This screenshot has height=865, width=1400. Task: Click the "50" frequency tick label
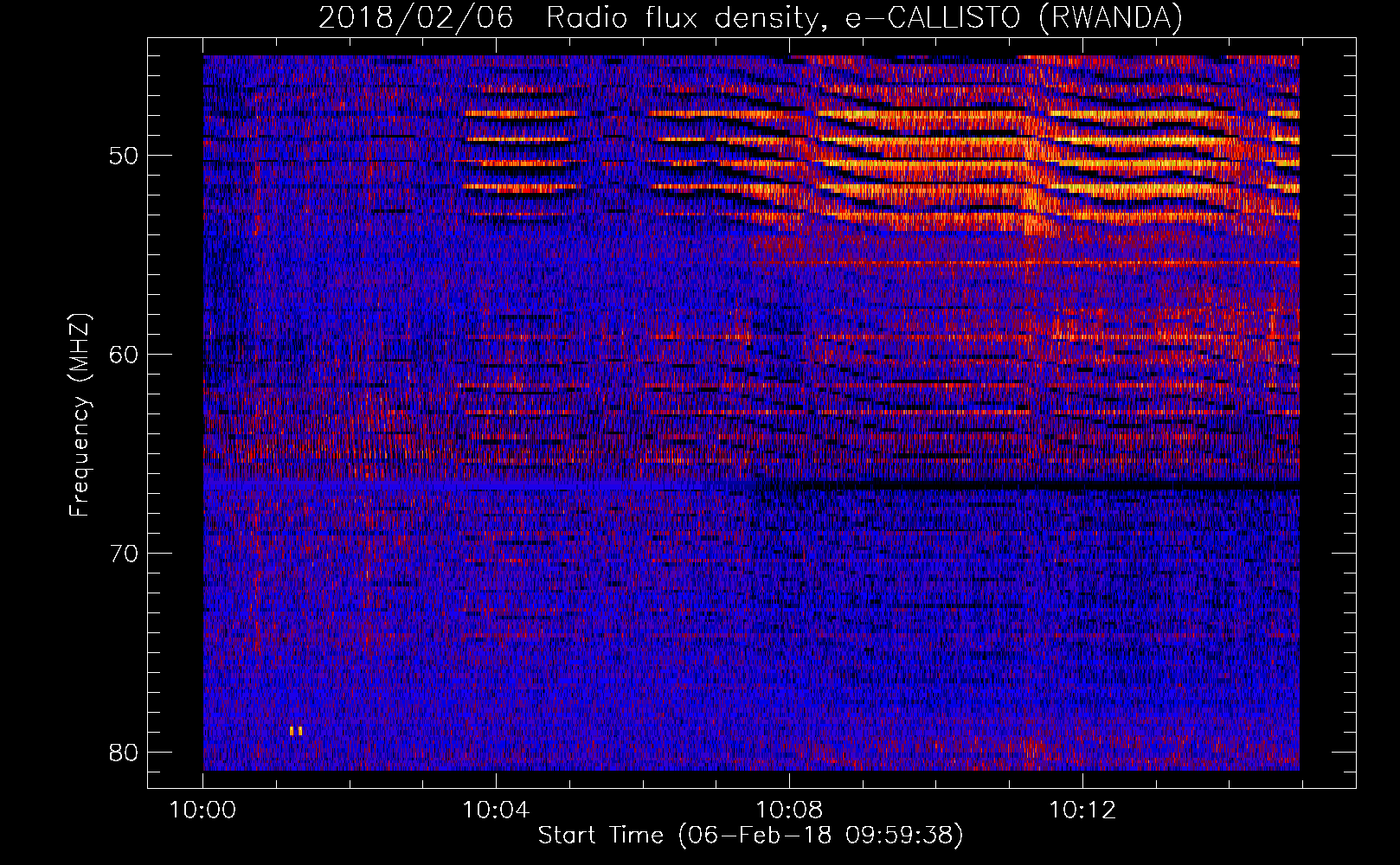[124, 157]
